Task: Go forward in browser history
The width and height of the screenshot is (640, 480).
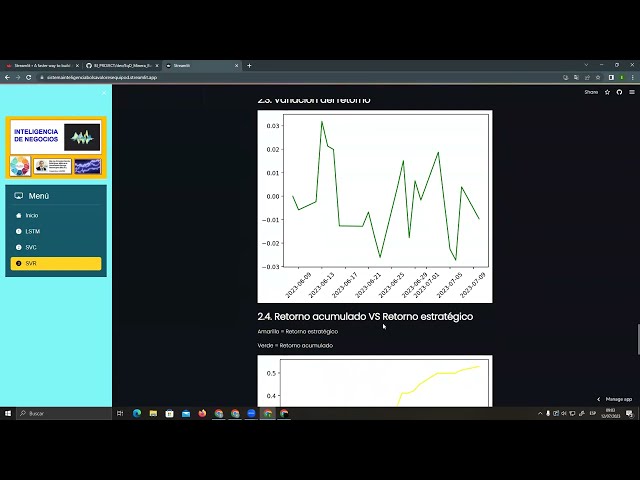Action: 18,77
